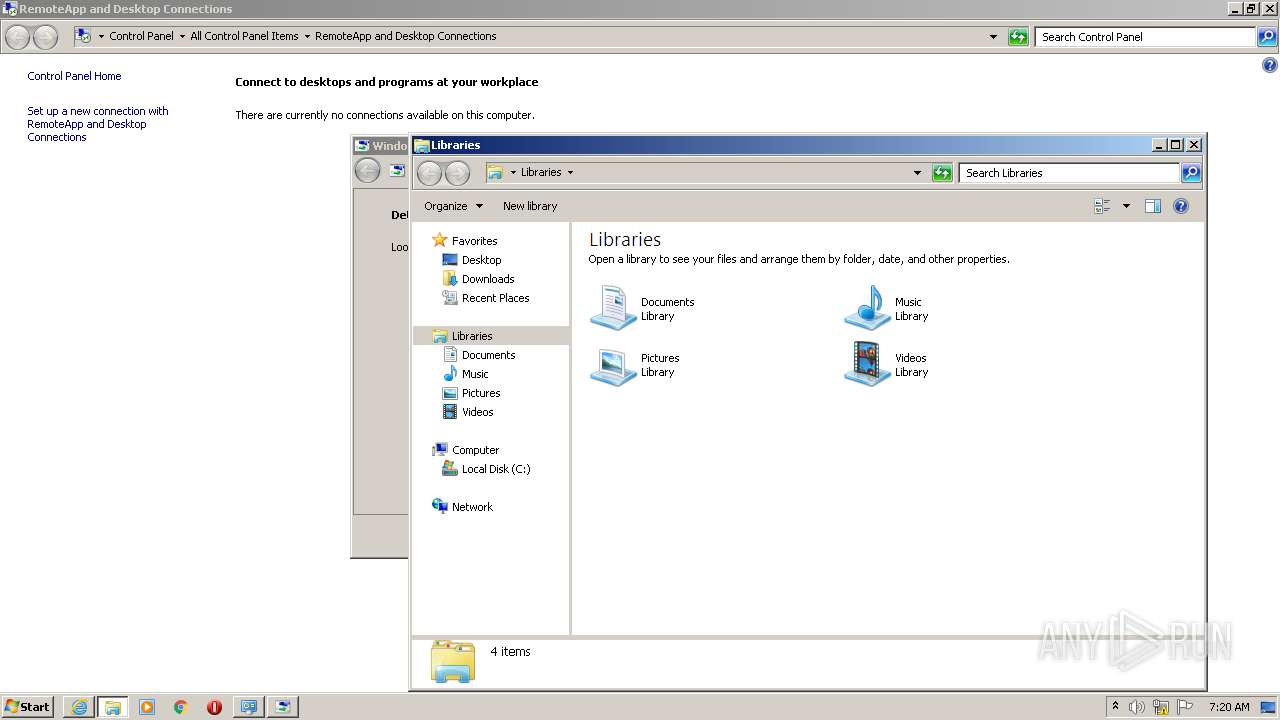Expand the view options dropdown arrow
The width and height of the screenshot is (1280, 720).
point(1126,206)
